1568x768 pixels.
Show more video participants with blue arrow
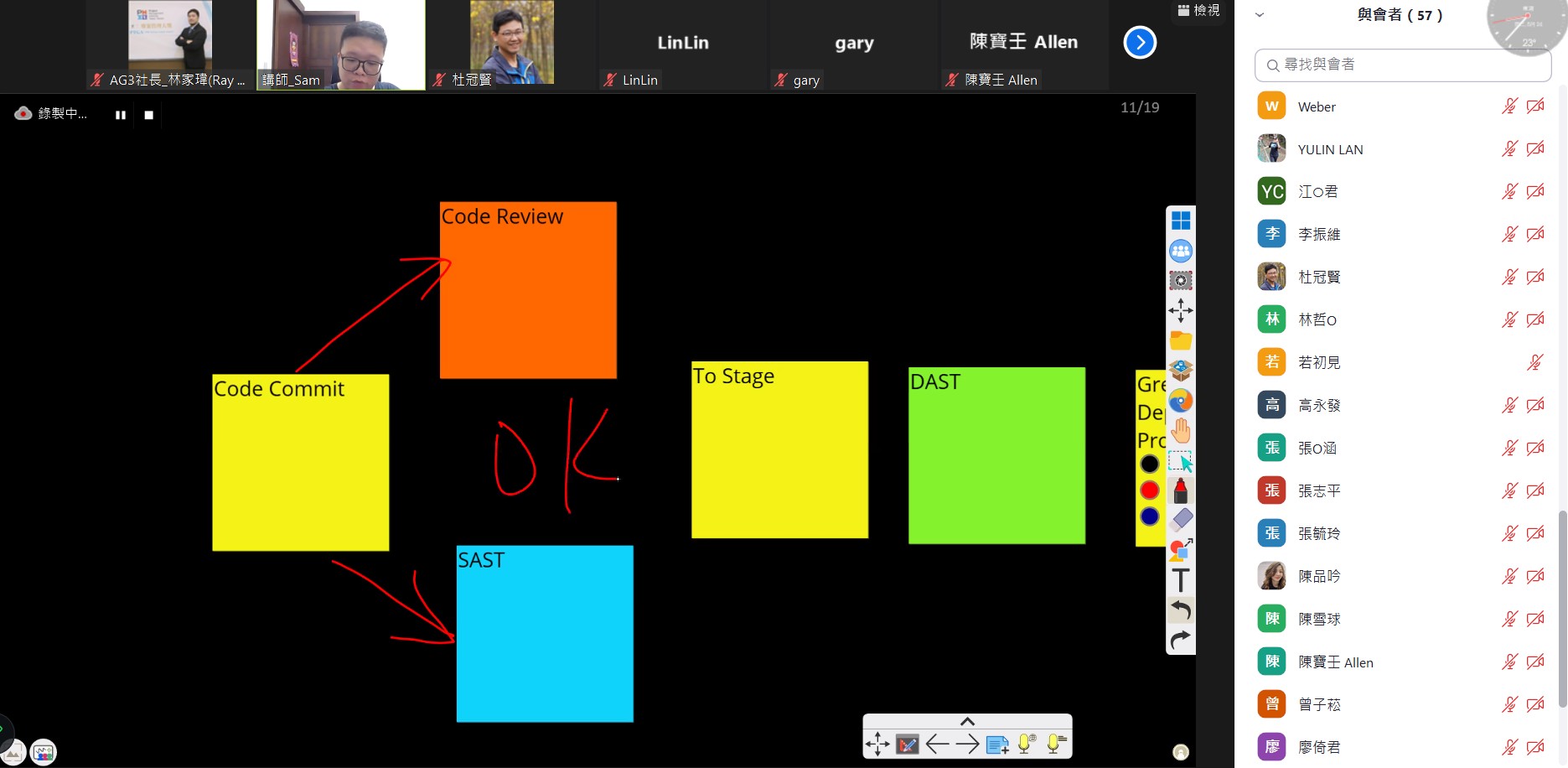[x=1140, y=43]
